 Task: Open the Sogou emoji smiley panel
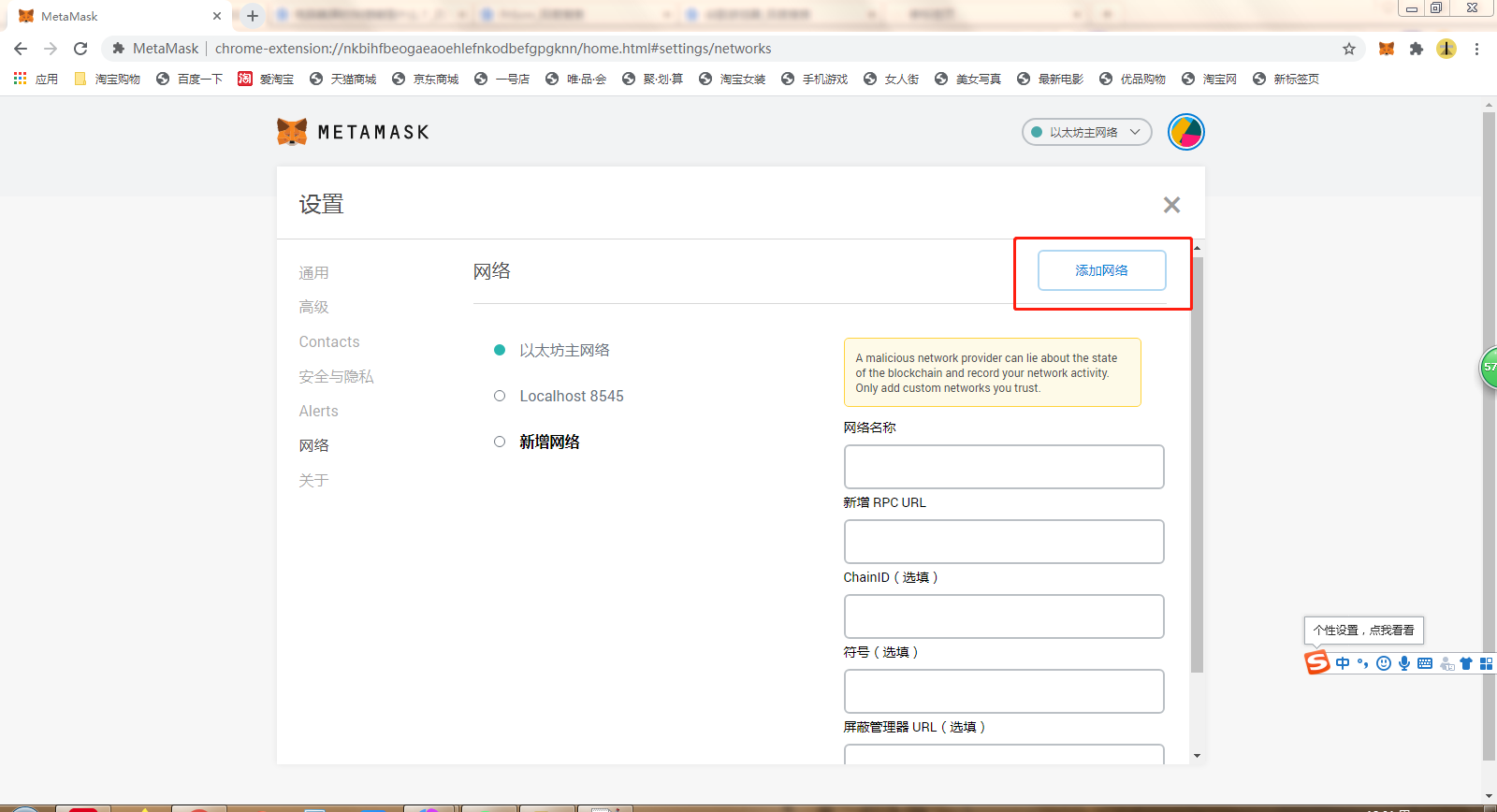1384,663
